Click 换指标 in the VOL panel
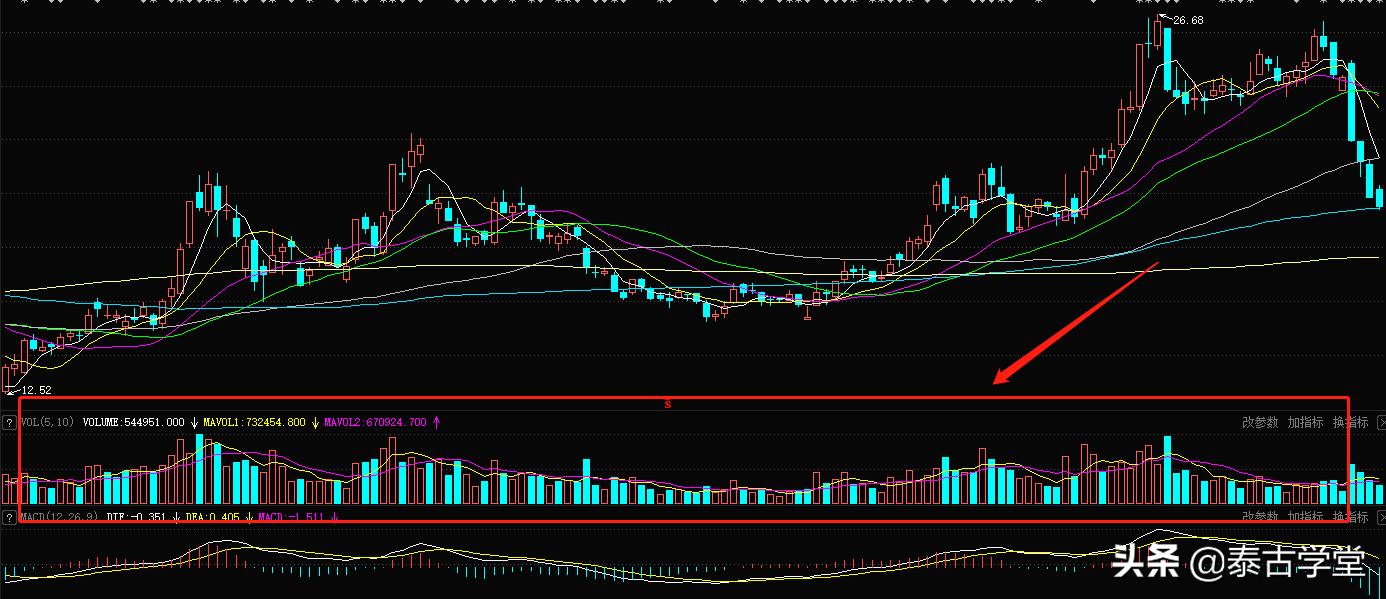The height and width of the screenshot is (599, 1386). point(1350,423)
